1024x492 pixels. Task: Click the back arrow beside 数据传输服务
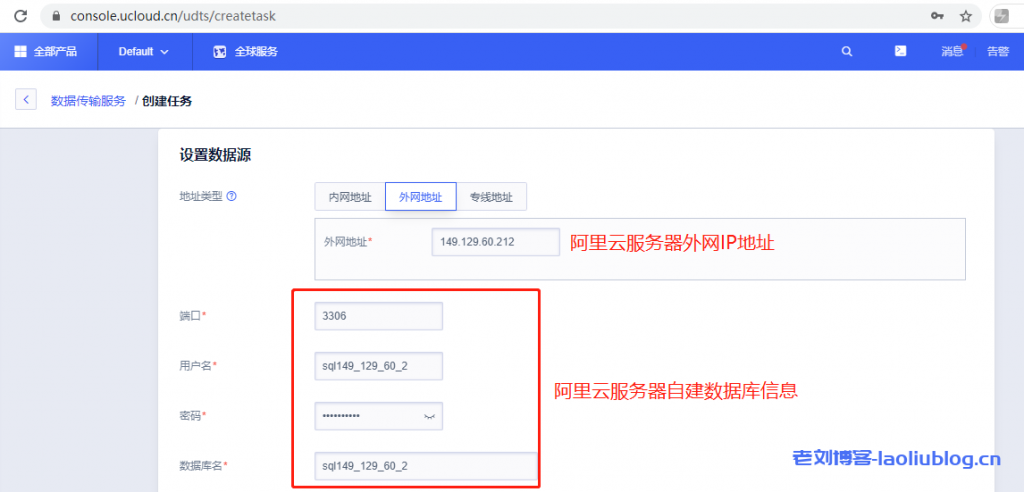26,100
